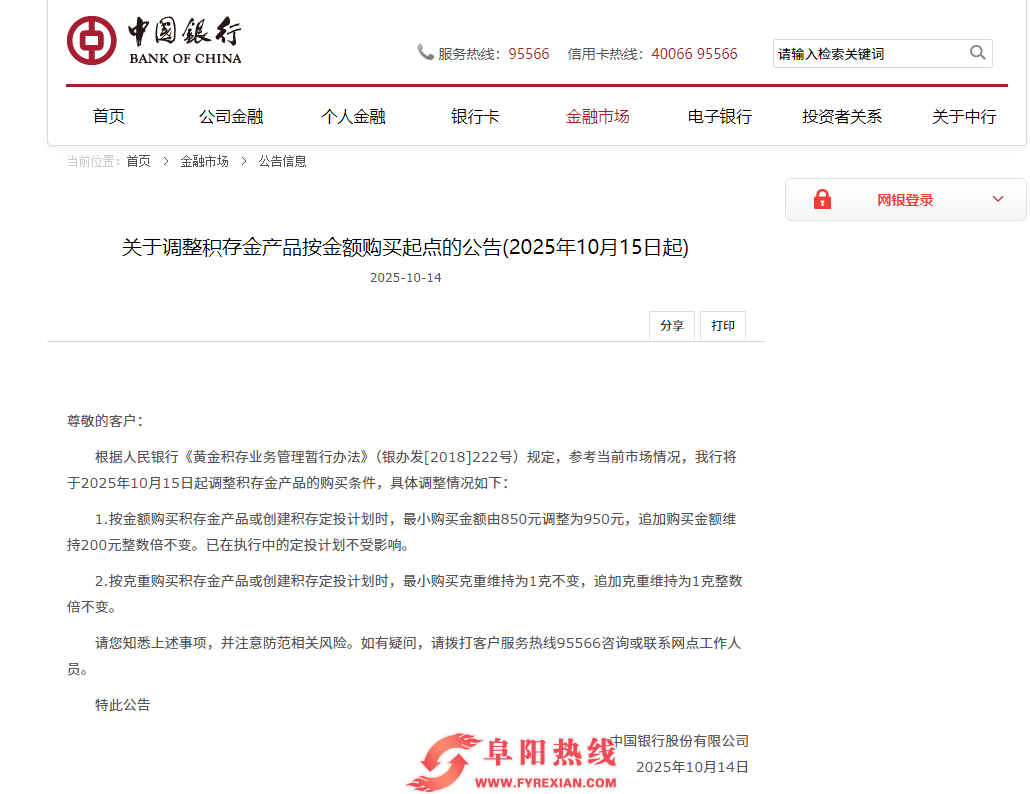This screenshot has height=794, width=1030.
Task: Type in the 请输入检索关键词 search field
Action: tap(868, 54)
